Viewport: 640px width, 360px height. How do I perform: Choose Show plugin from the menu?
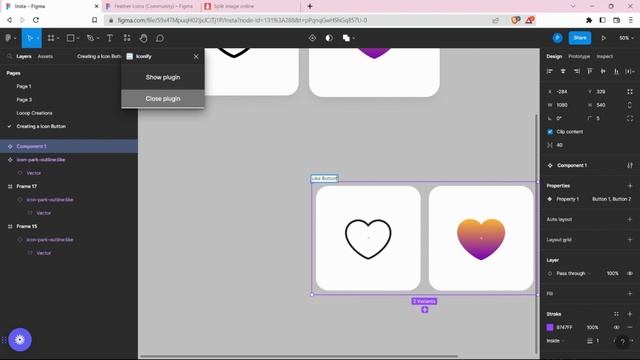pos(163,77)
